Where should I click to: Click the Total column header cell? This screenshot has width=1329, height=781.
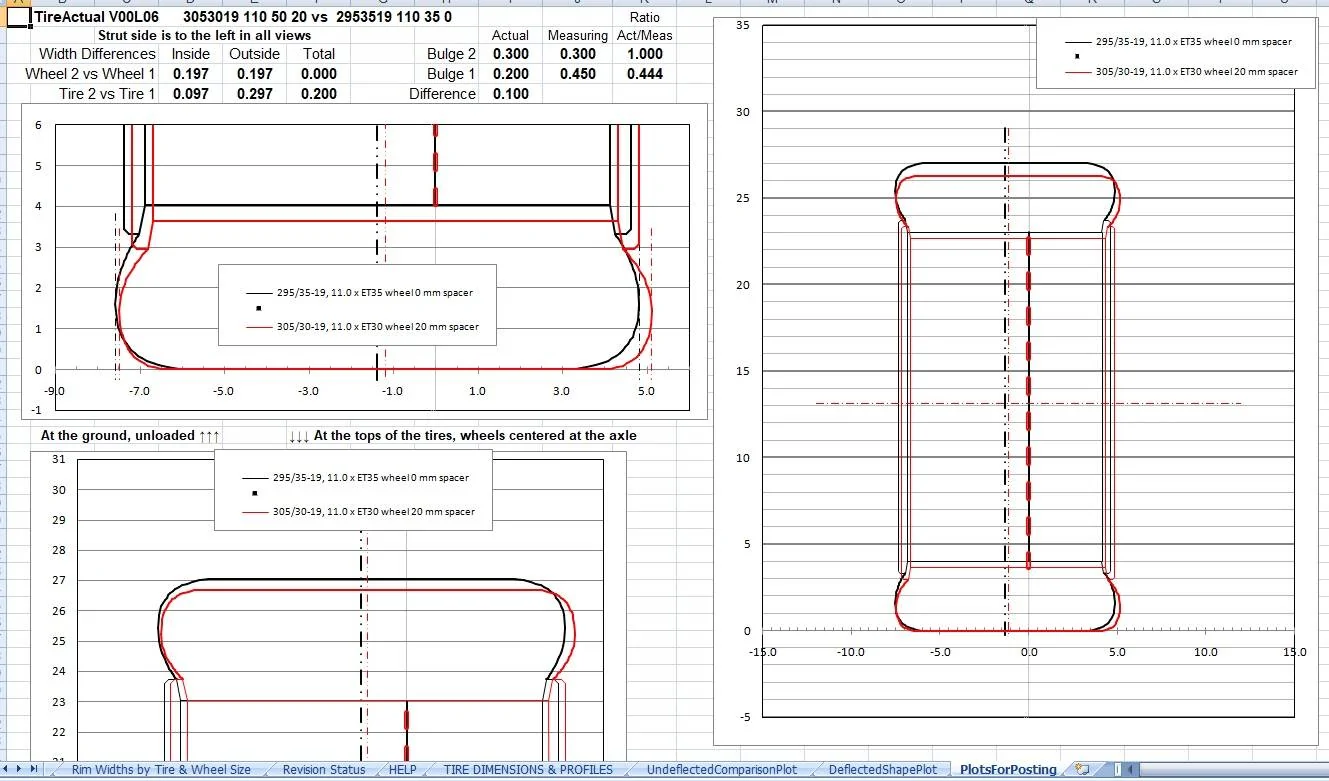pyautogui.click(x=319, y=54)
